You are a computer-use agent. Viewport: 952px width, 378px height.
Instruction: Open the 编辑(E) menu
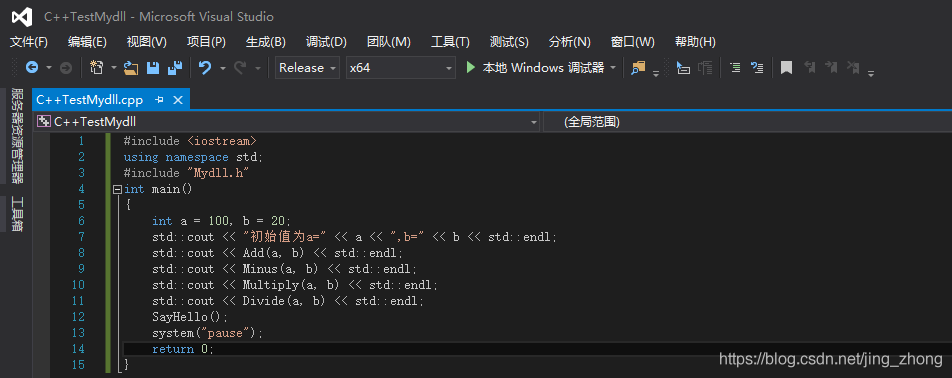[x=87, y=42]
